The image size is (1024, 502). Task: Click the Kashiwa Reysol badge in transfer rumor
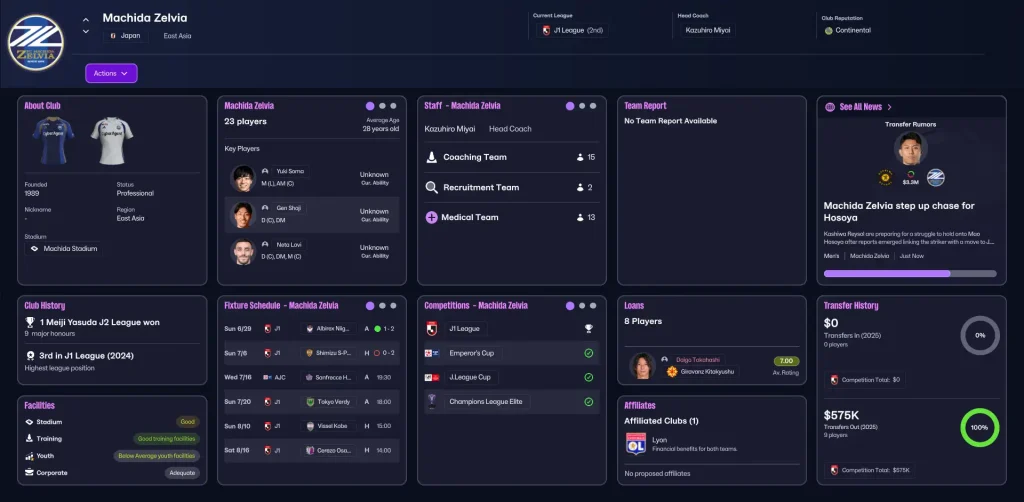[x=886, y=177]
